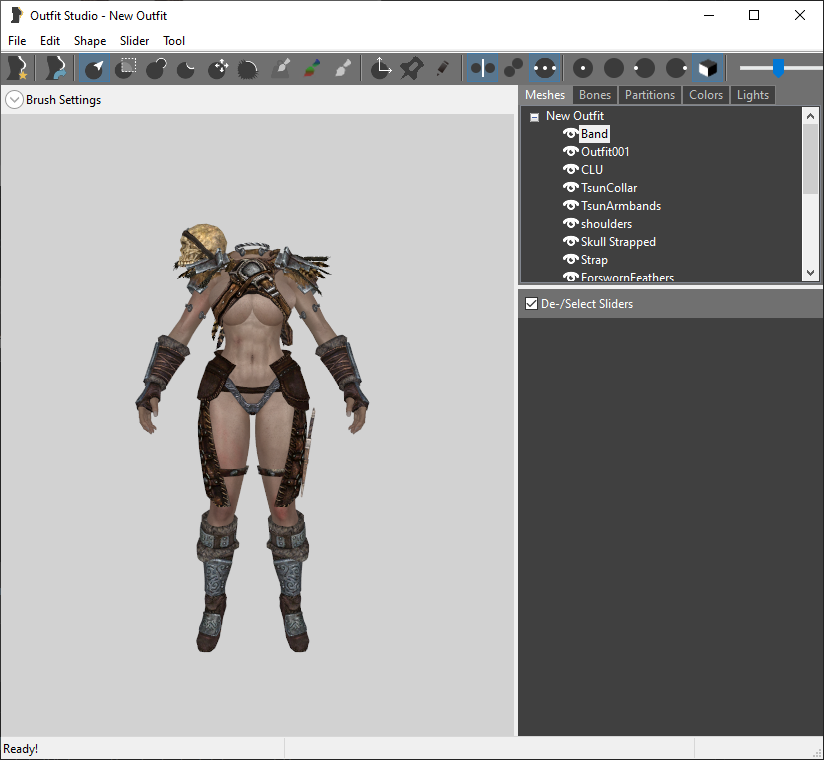This screenshot has width=824, height=760.
Task: Select the TsunArmbands mesh name
Action: (621, 206)
